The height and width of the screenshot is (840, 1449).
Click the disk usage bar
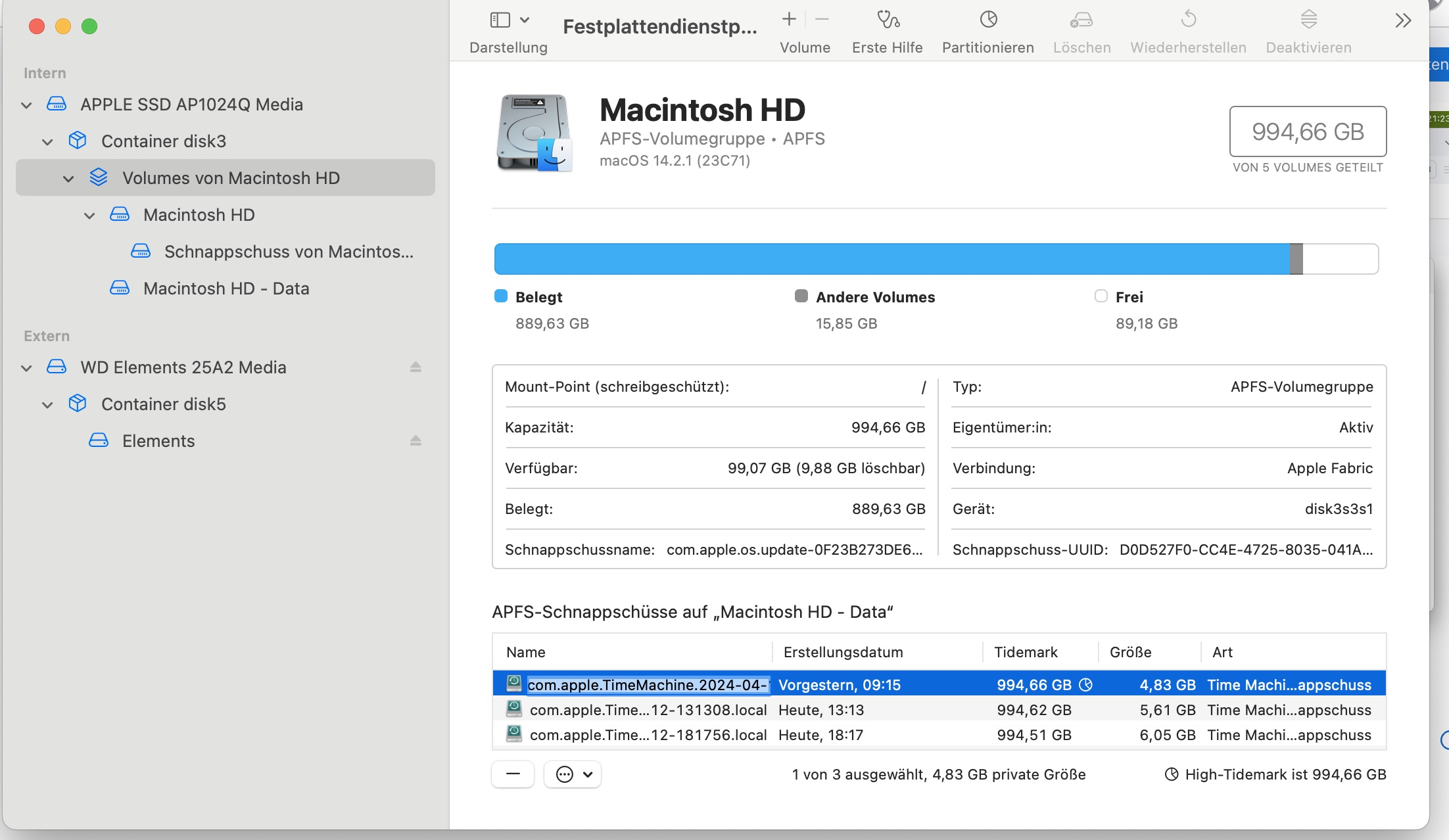tap(936, 259)
